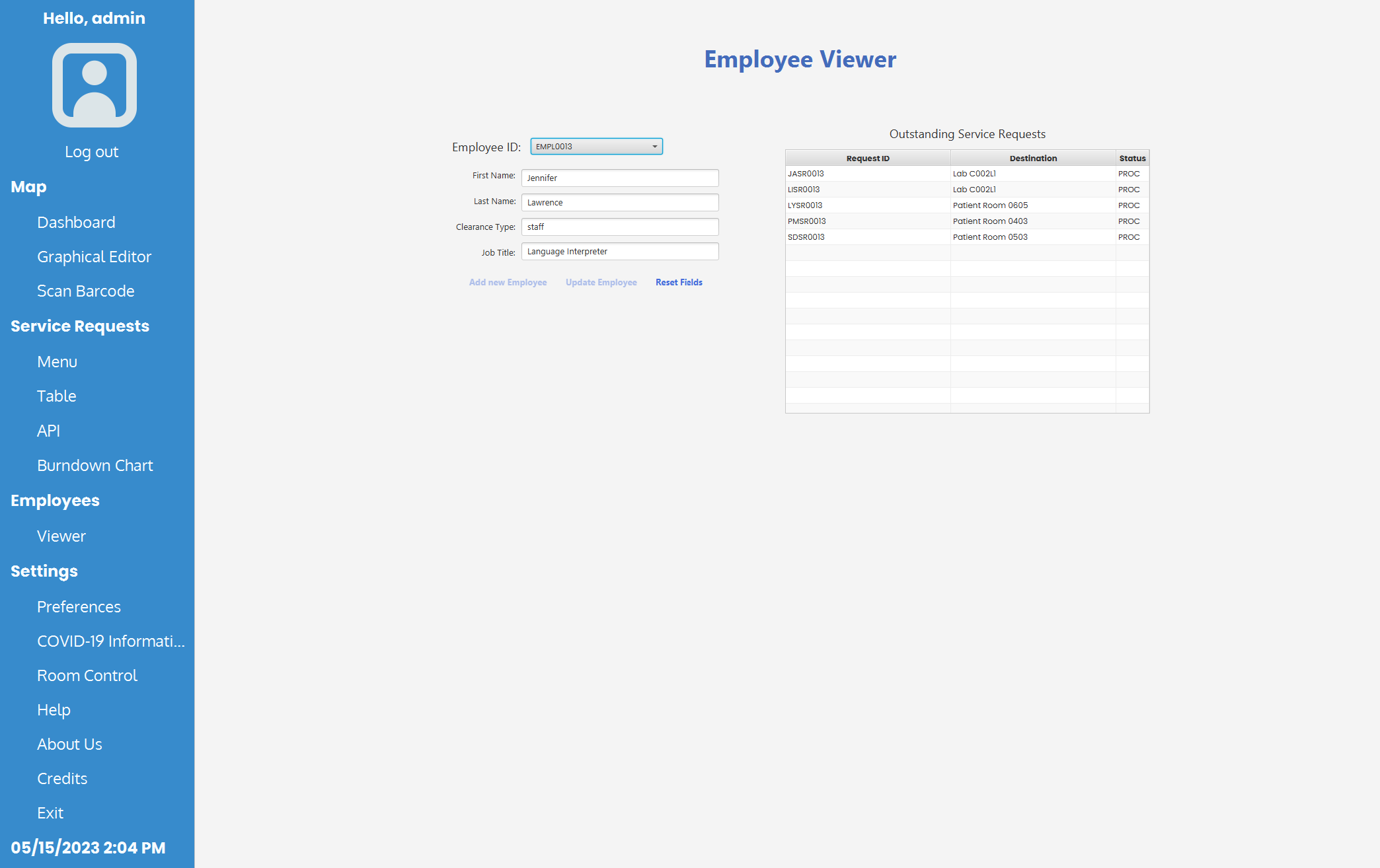This screenshot has width=1380, height=868.
Task: Click the Log out link
Action: pyautogui.click(x=91, y=151)
